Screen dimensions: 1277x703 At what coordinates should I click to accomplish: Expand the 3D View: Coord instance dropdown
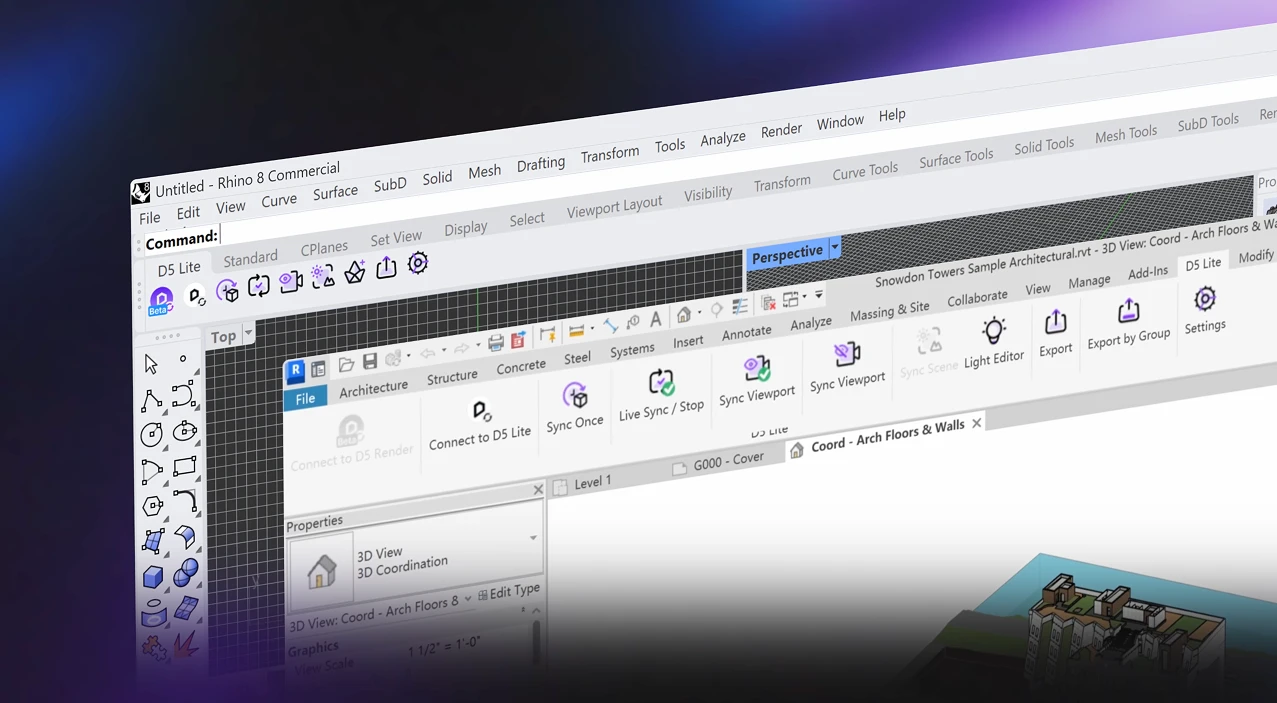pyautogui.click(x=467, y=599)
